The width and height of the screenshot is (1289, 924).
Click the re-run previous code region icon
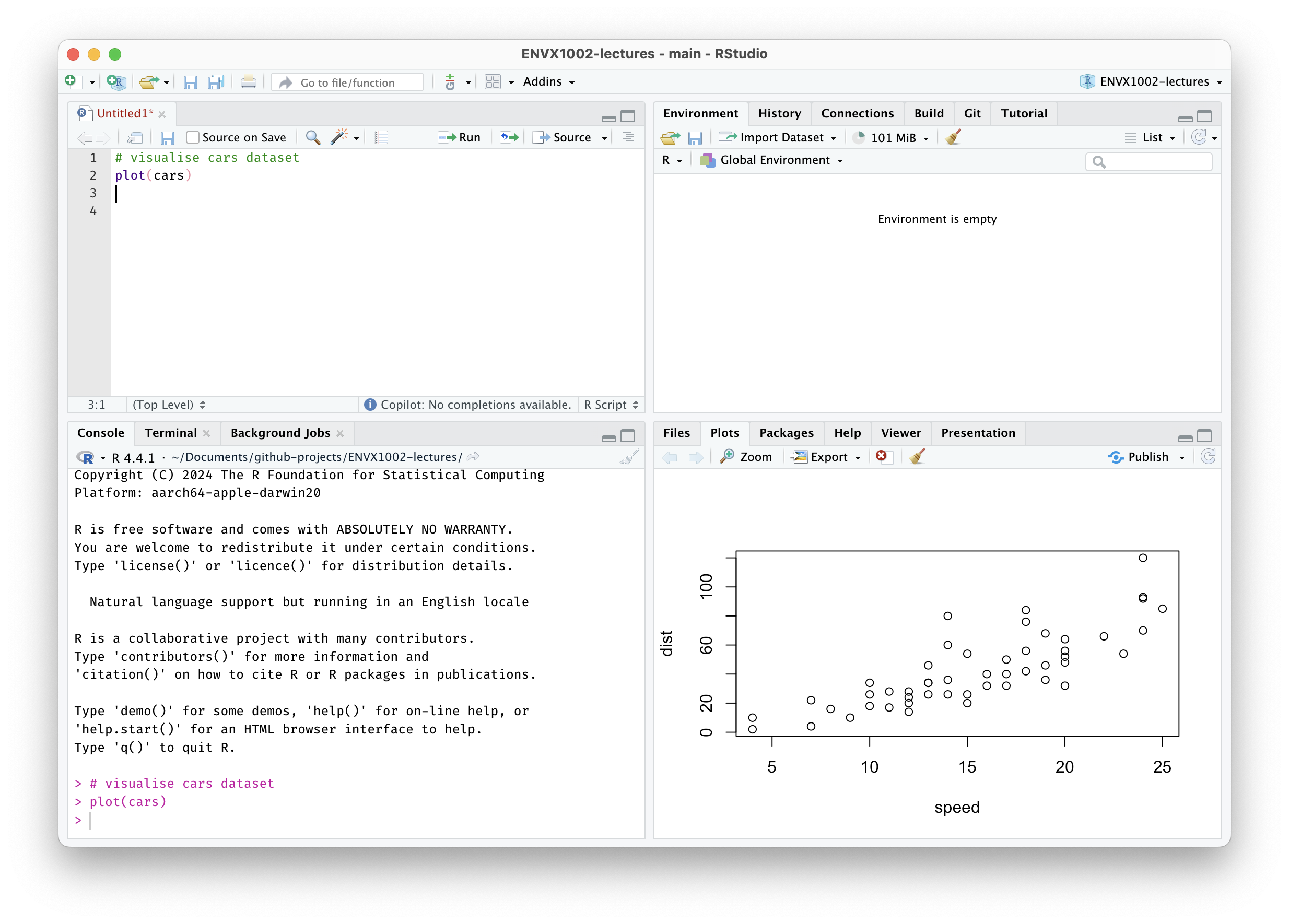509,137
